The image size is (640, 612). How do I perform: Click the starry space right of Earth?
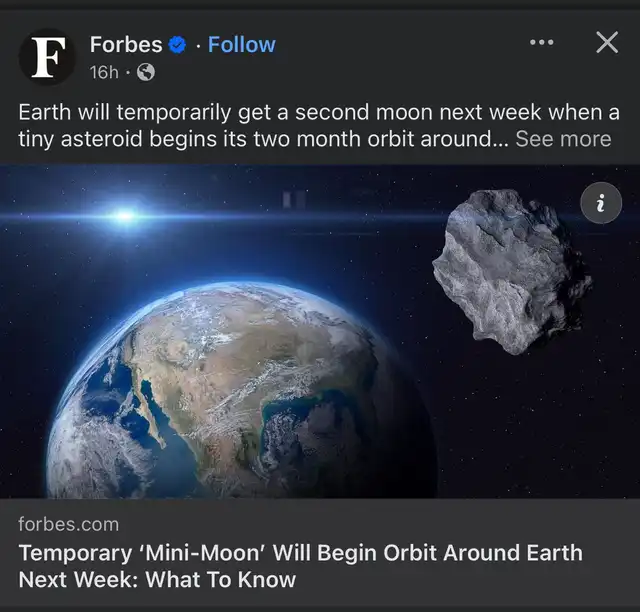coord(520,430)
